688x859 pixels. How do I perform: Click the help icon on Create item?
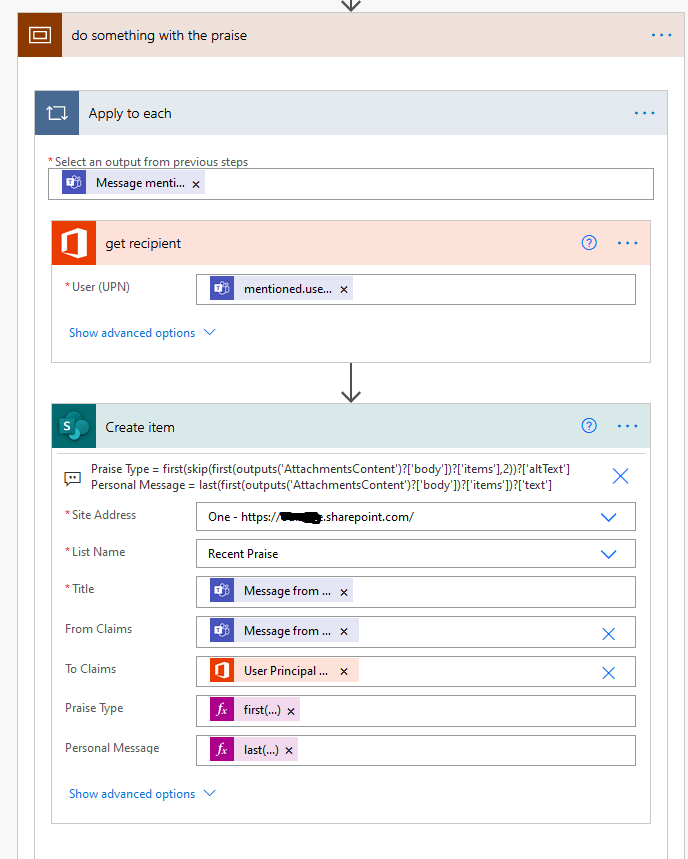(589, 426)
